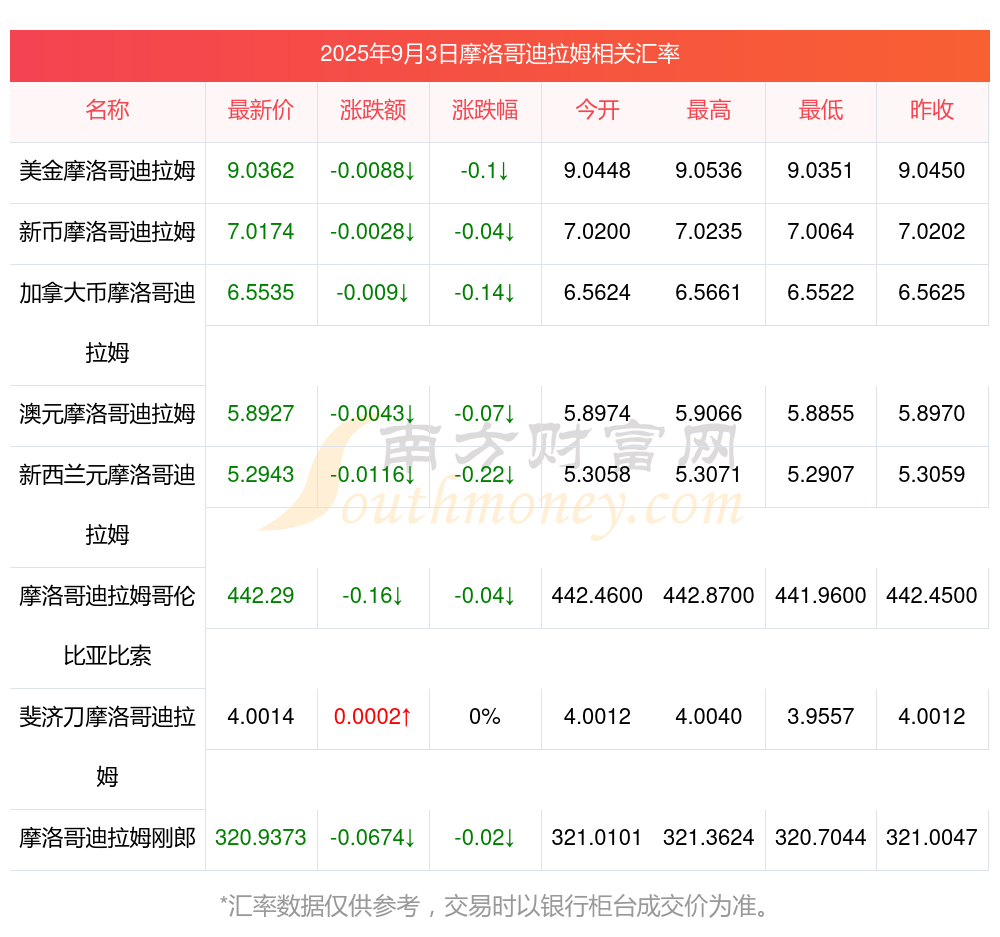
Task: Click the row name 加拿大币摩洛哥迪拉姆
Action: (x=107, y=323)
